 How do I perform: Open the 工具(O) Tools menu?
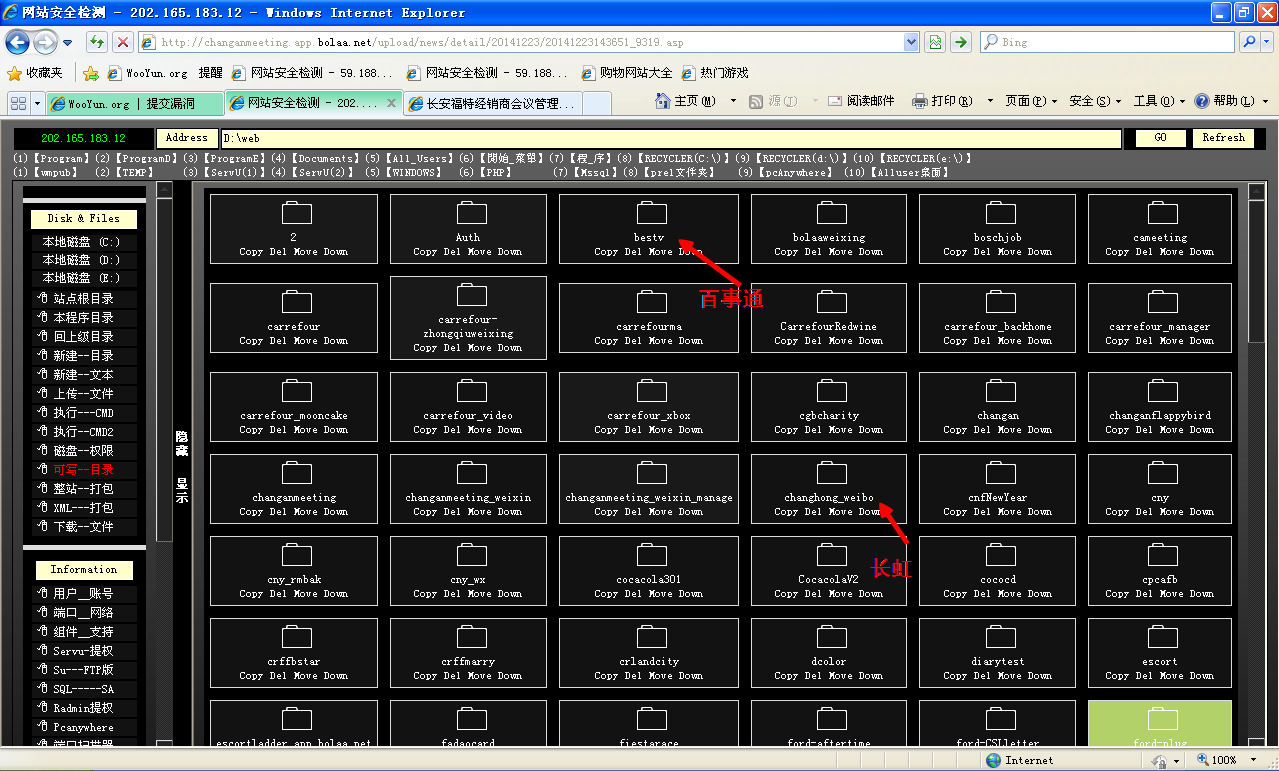pos(1159,101)
